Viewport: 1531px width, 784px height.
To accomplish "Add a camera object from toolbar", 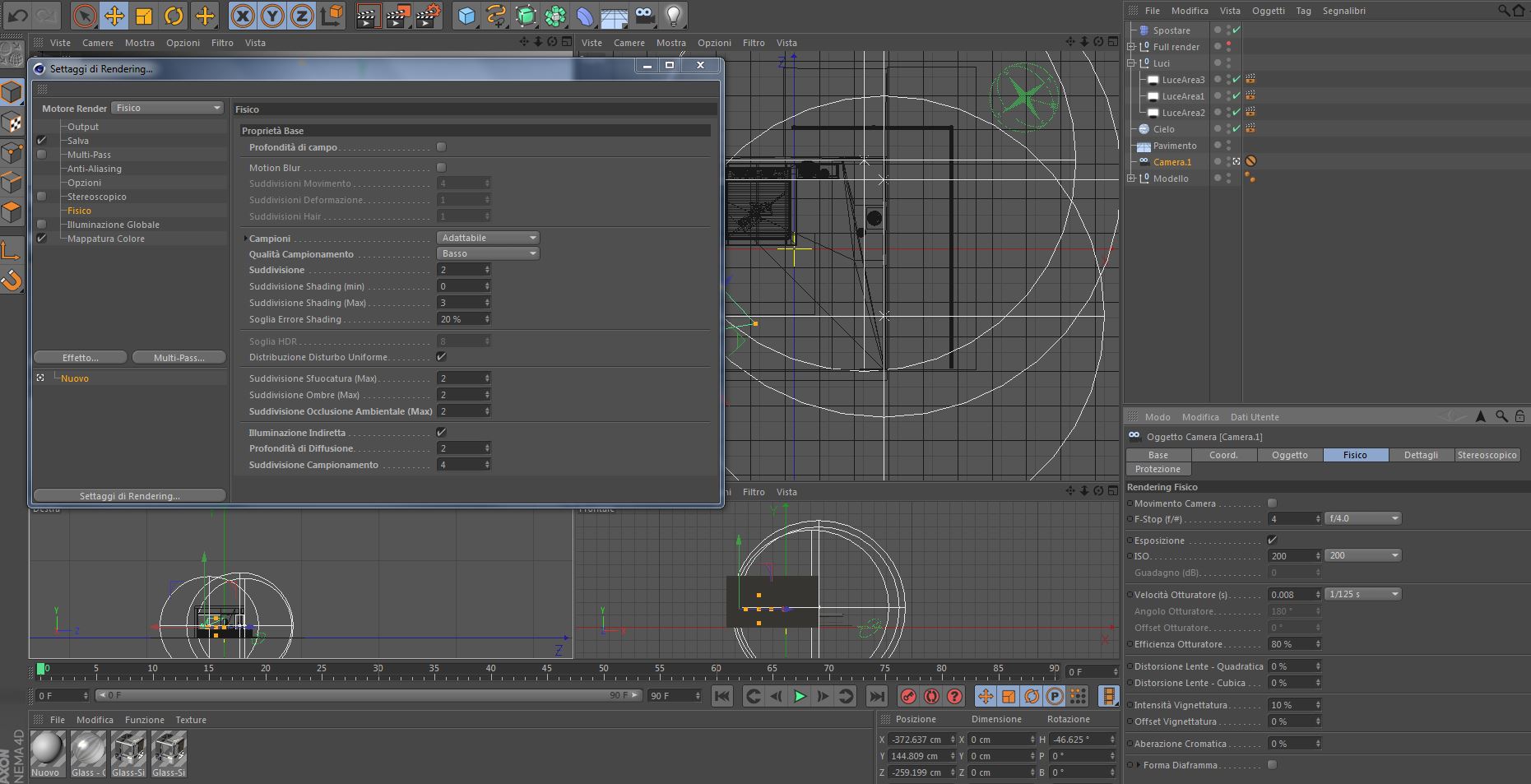I will pyautogui.click(x=644, y=16).
